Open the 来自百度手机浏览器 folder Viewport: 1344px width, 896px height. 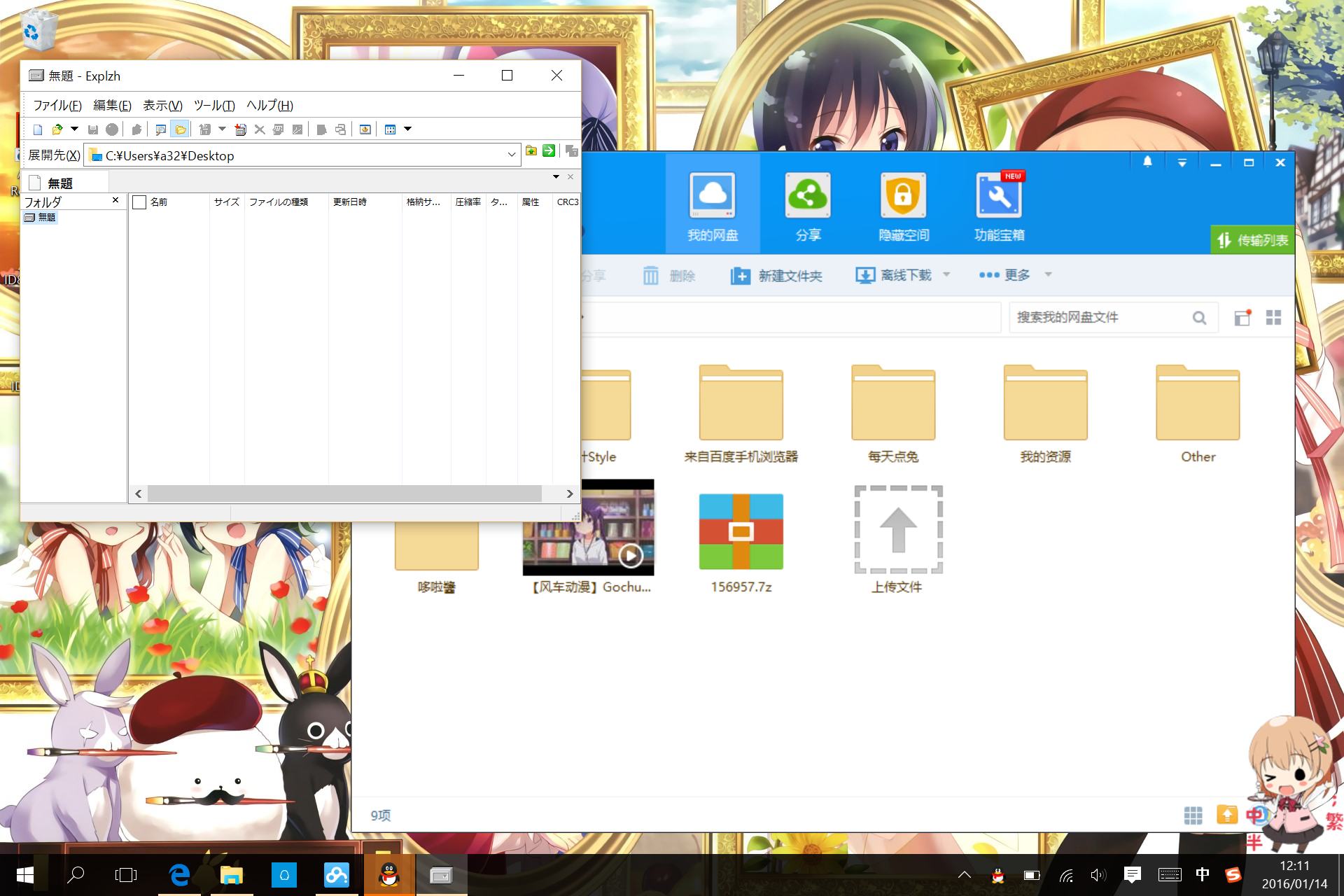[x=741, y=414]
